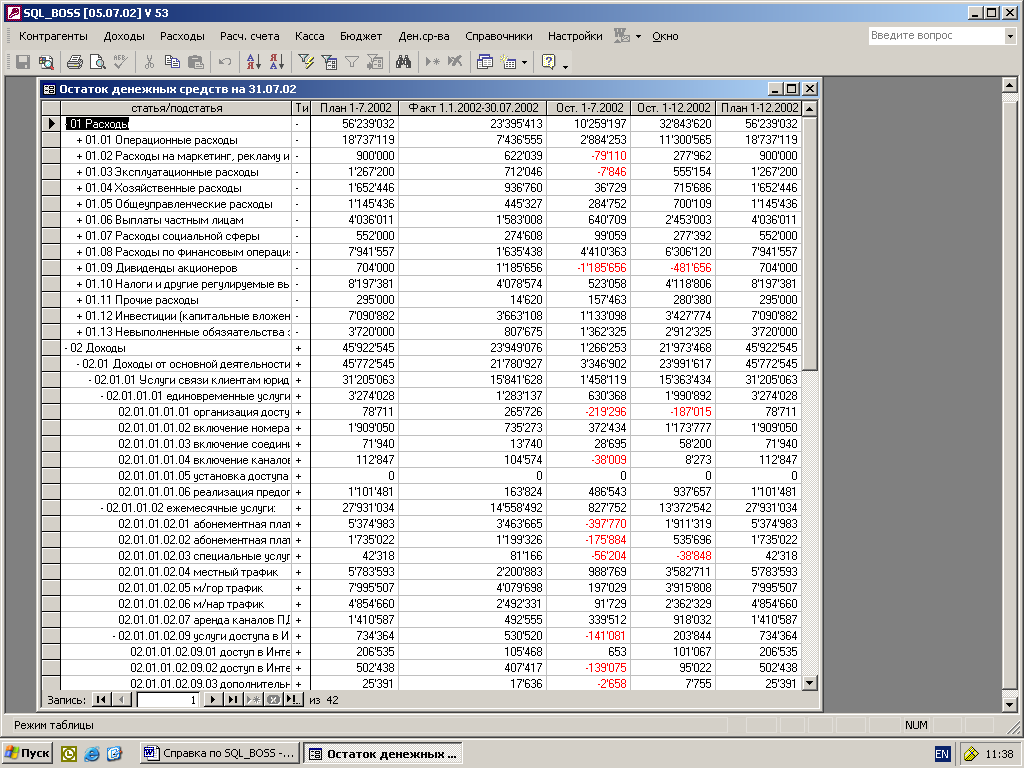Sort descending using the toolbar icon

click(x=276, y=62)
